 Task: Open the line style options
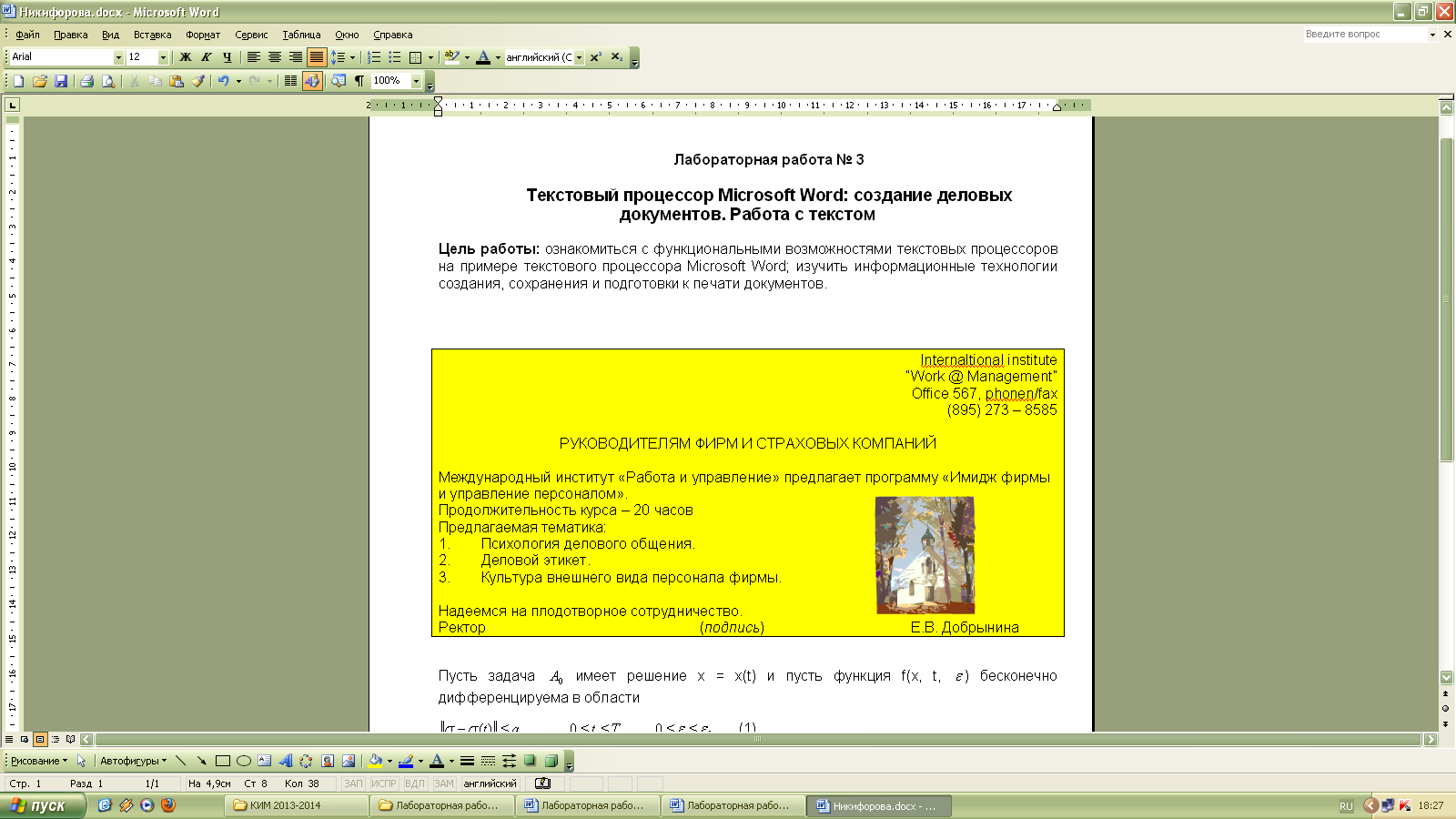pyautogui.click(x=467, y=761)
